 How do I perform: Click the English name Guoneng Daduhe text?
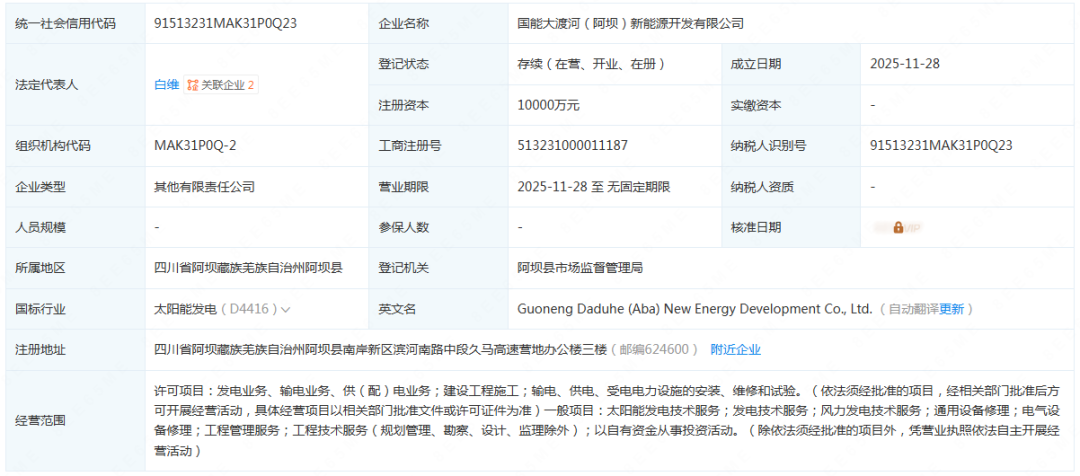coord(695,309)
